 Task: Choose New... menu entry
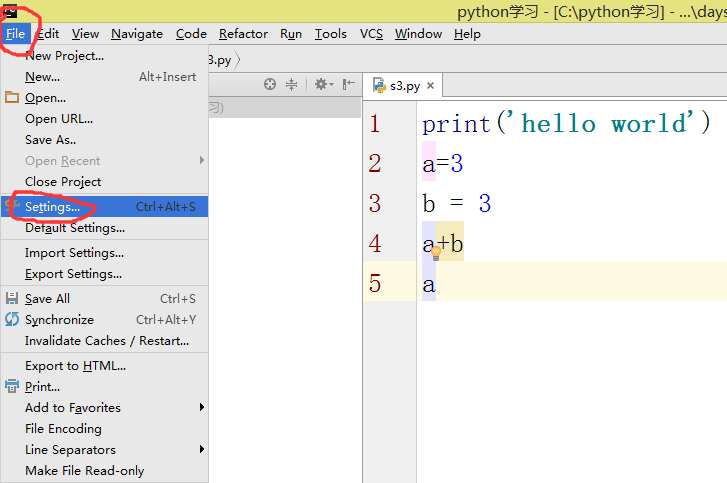tap(104, 77)
